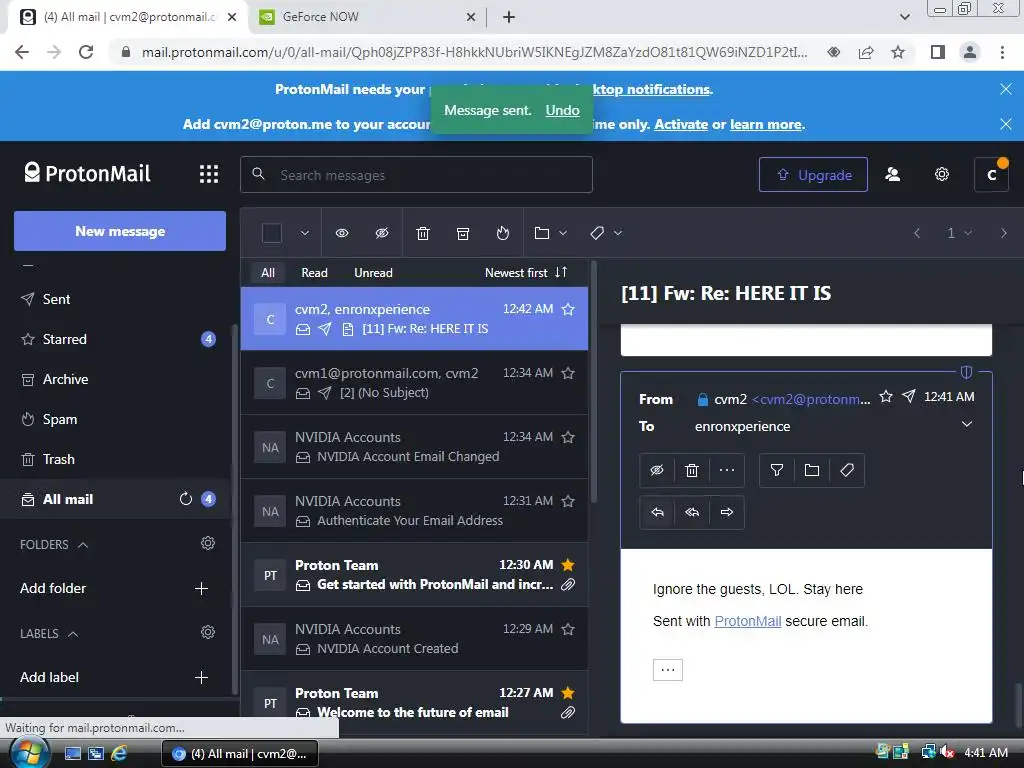The image size is (1024, 768).
Task: Refresh All mail using the circular arrow
Action: 185,499
